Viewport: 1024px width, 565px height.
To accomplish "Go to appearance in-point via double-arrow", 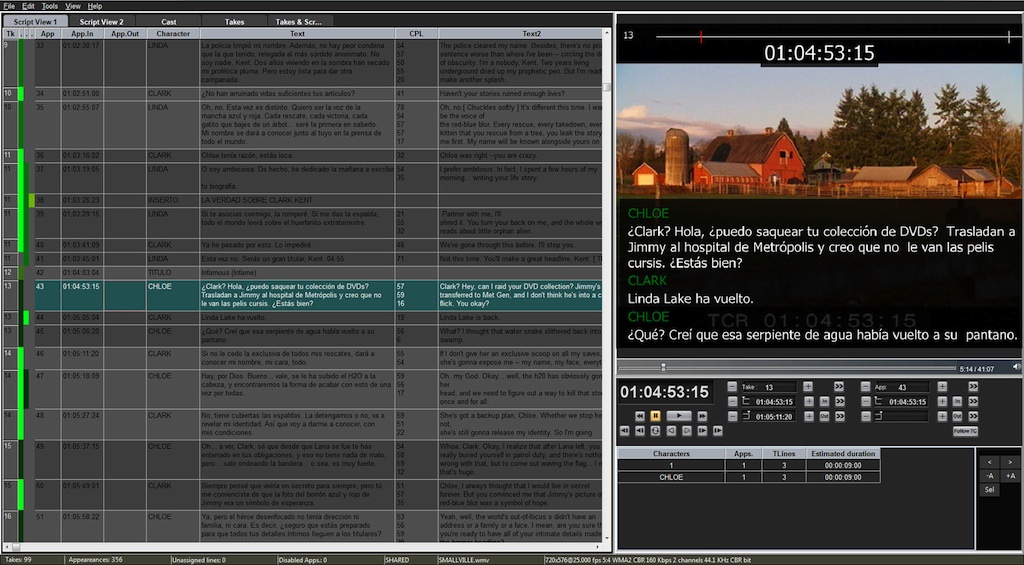I will tap(973, 402).
